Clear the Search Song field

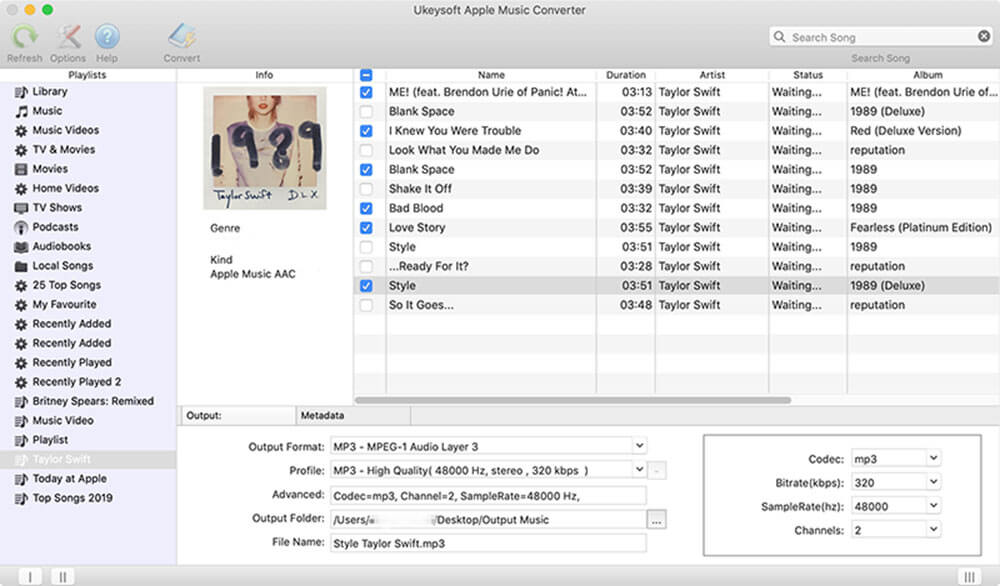click(984, 36)
